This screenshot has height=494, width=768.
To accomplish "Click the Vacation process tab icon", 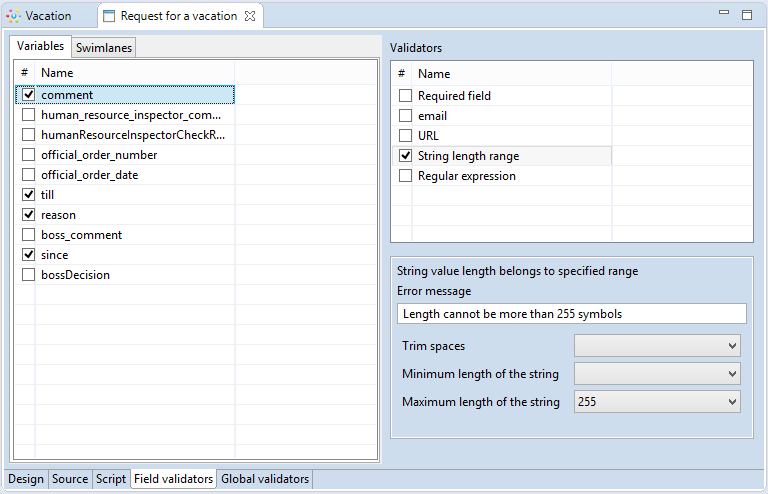I will 14,16.
